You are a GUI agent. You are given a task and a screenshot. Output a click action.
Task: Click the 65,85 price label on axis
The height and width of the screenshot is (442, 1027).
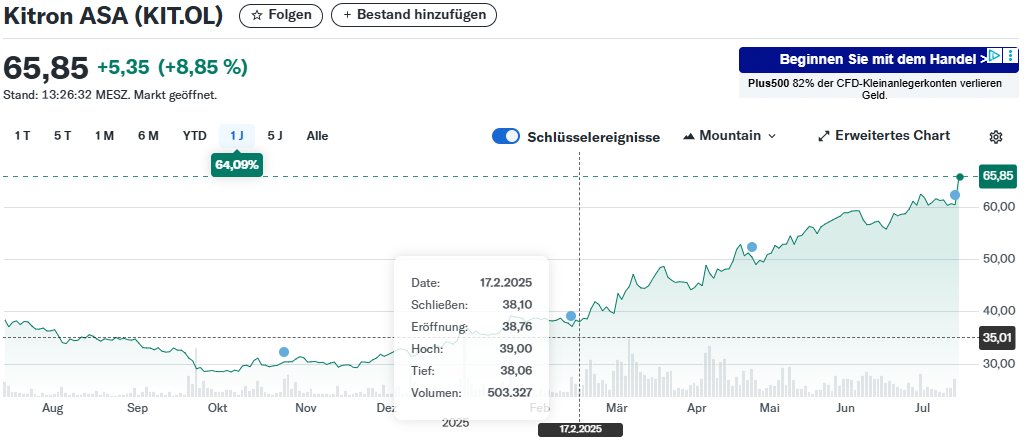click(998, 176)
